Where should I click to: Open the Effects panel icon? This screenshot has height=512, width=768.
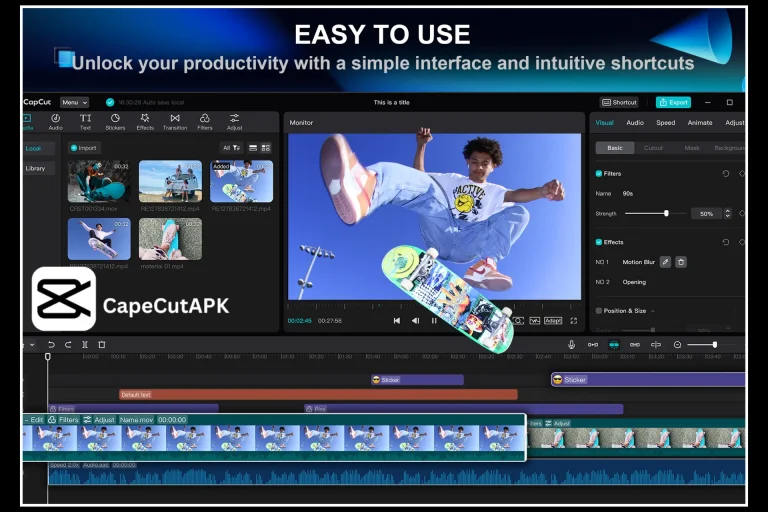145,122
